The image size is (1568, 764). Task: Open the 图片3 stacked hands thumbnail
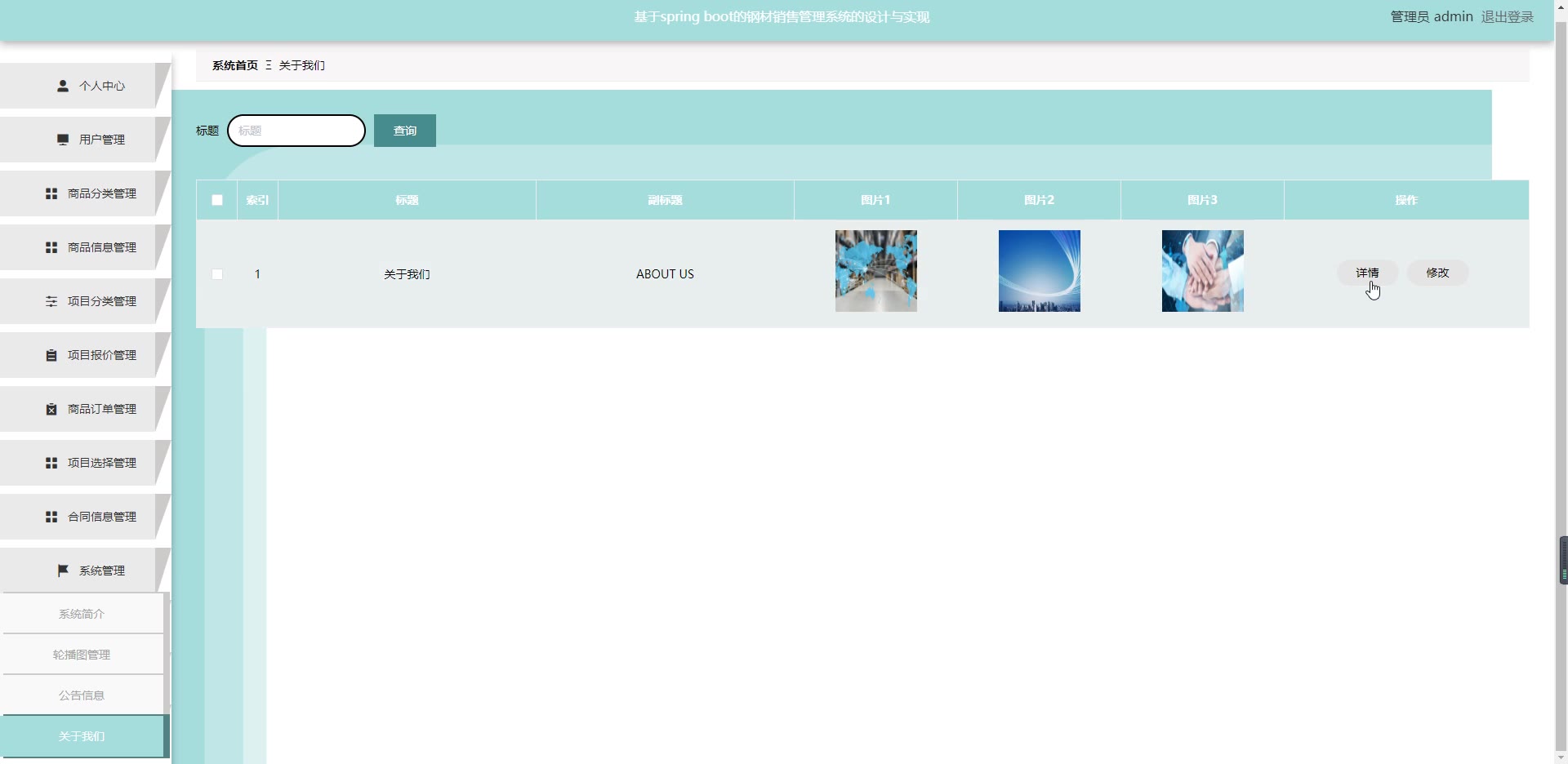coord(1203,271)
